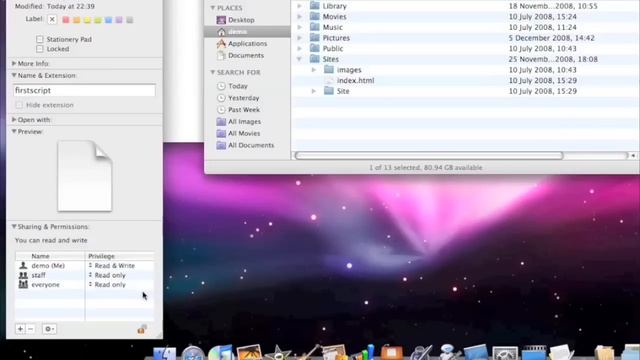The image size is (640, 360).
Task: Click the document preview thumbnail
Action: (x=84, y=176)
